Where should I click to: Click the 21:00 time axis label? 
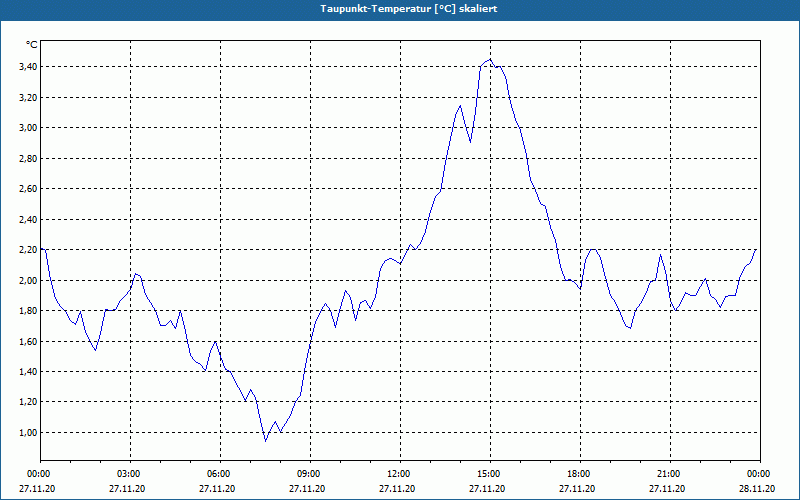[x=670, y=474]
